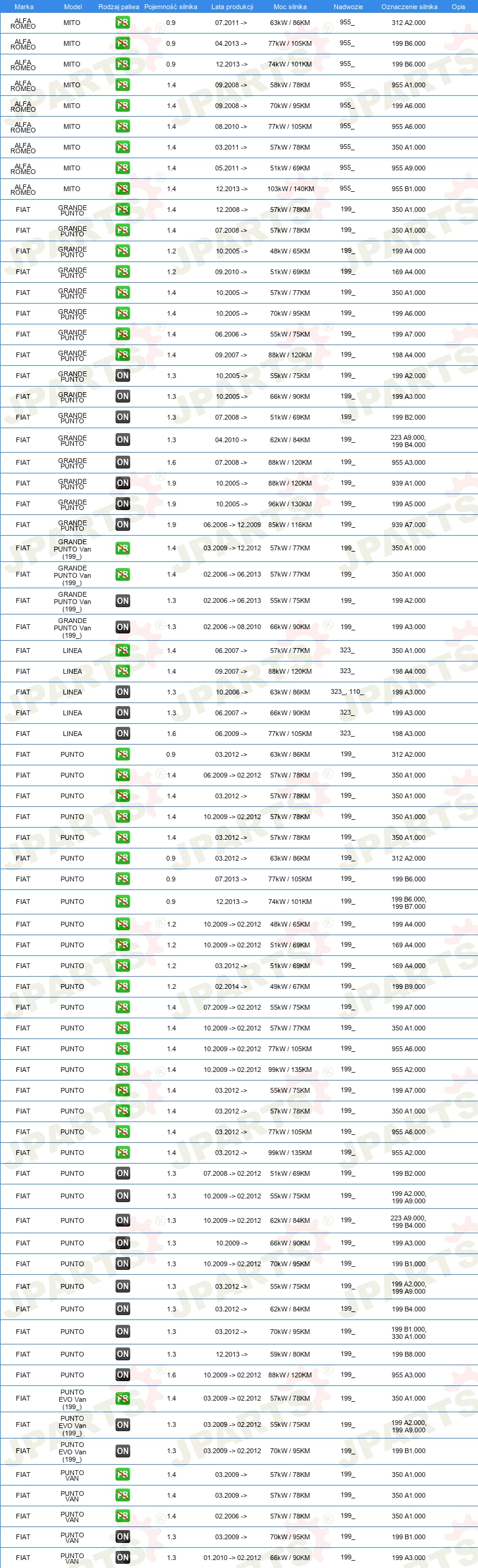Click the '01.2010 -> 02.2012' production years
This screenshot has height=1568, width=478.
point(232,1558)
